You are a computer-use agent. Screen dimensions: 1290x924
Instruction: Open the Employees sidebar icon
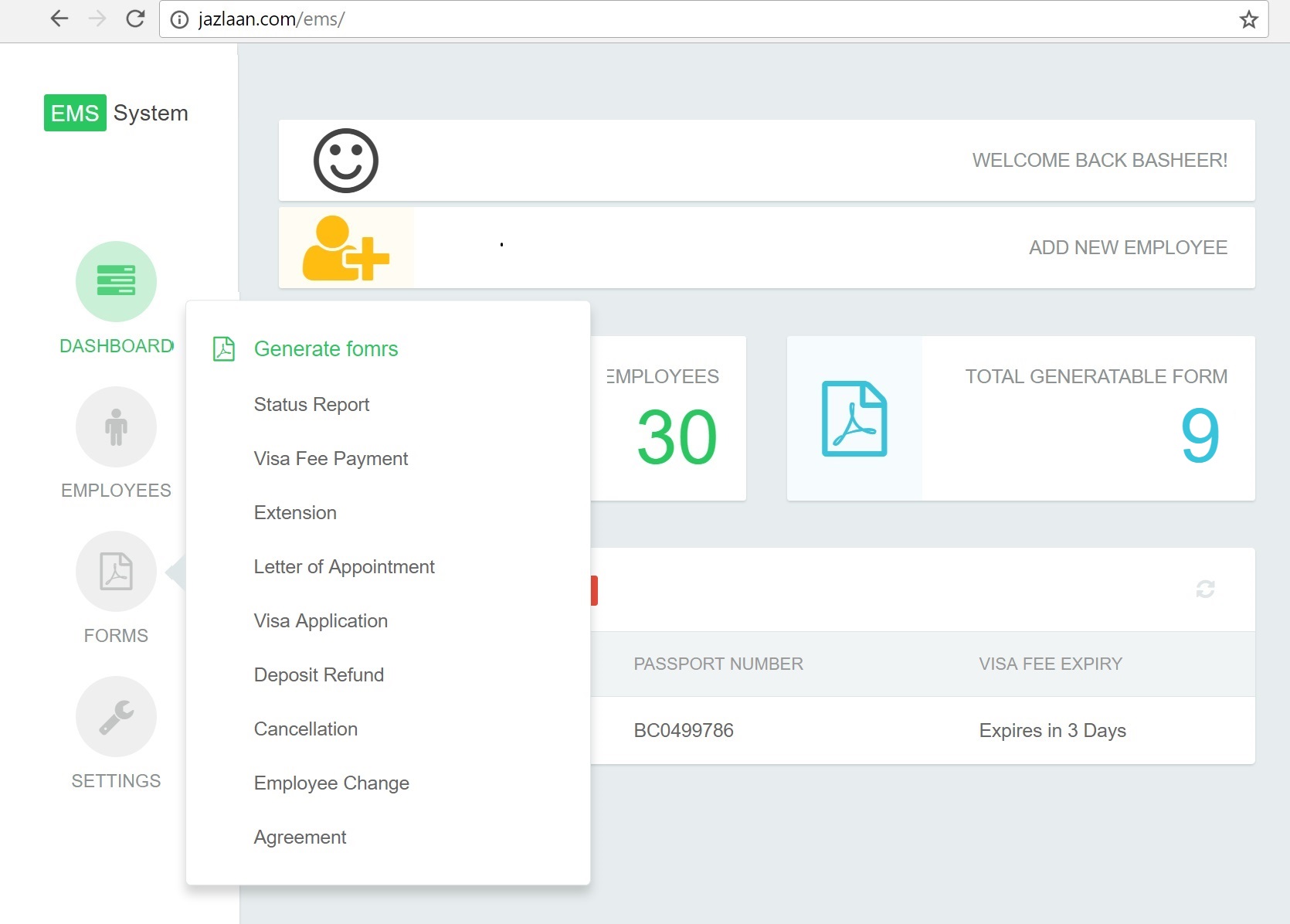[x=116, y=426]
